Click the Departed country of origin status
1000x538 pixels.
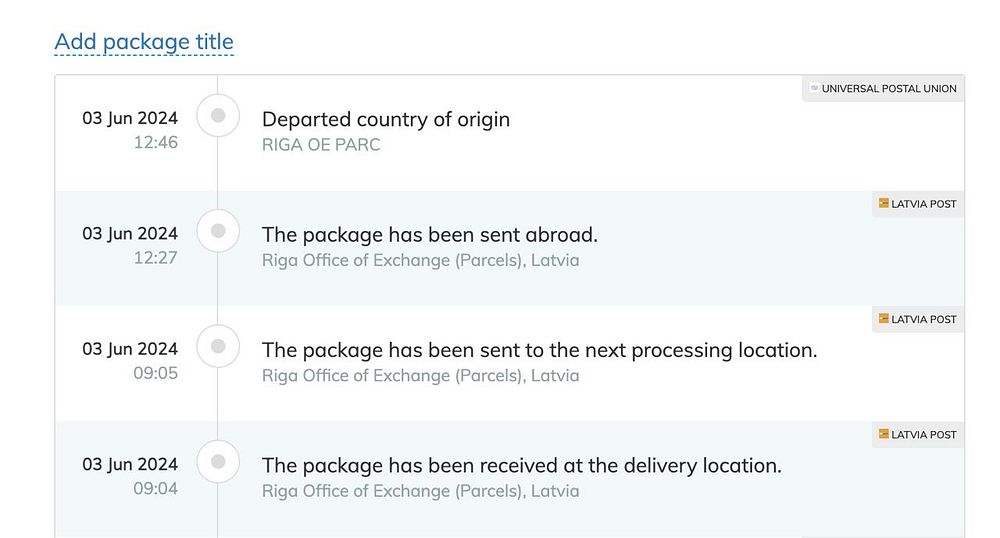(386, 119)
